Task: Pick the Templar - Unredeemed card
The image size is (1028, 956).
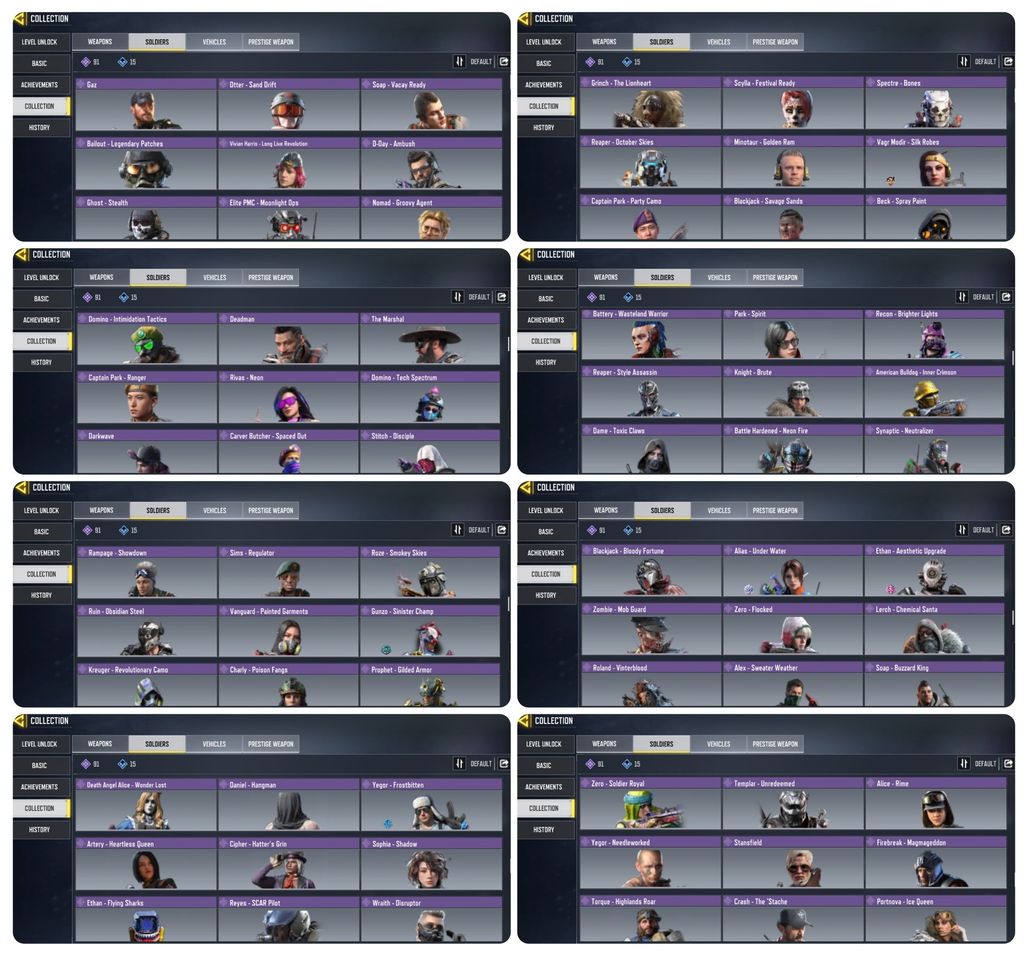Action: point(793,804)
